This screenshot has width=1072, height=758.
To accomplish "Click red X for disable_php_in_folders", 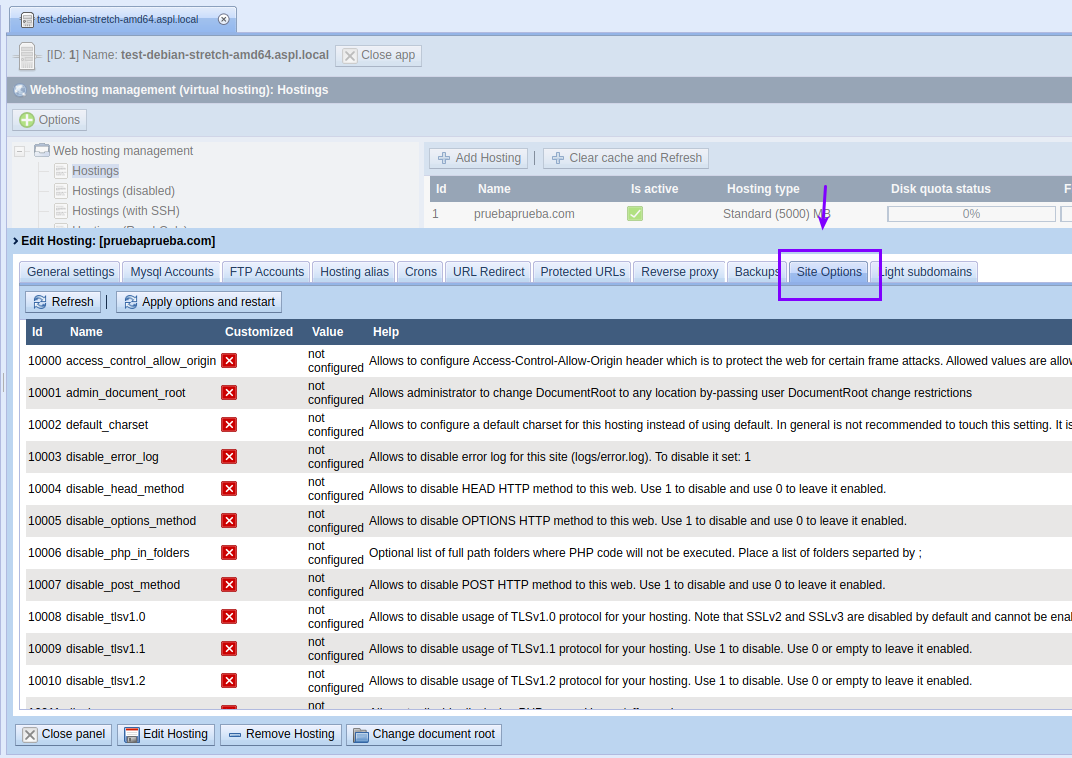I will pos(229,553).
